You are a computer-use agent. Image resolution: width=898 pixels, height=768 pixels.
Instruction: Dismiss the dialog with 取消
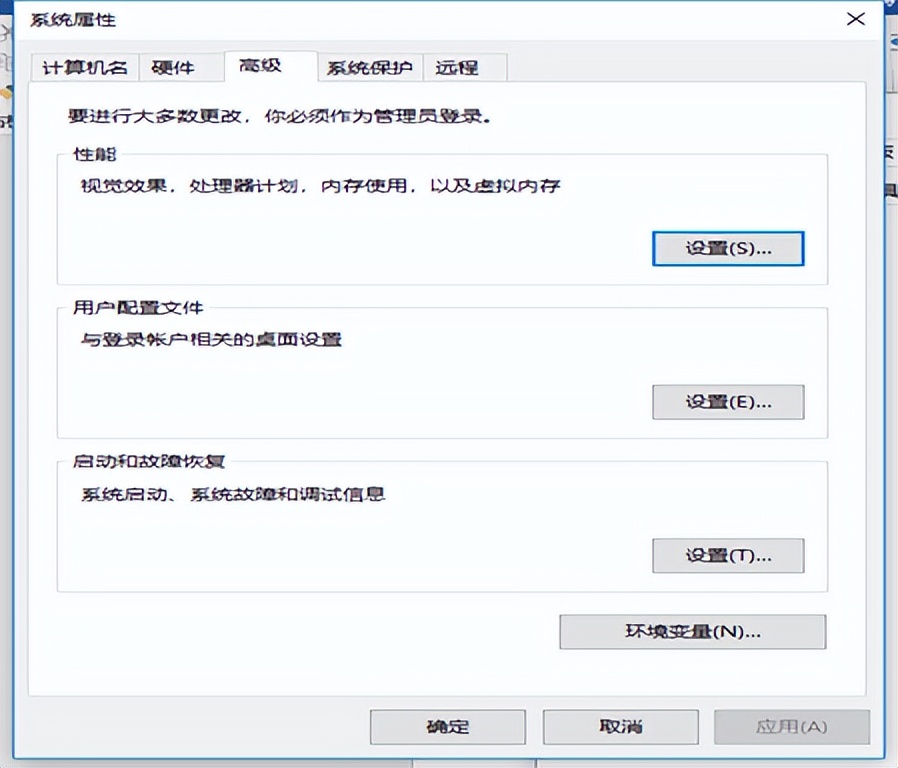619,727
